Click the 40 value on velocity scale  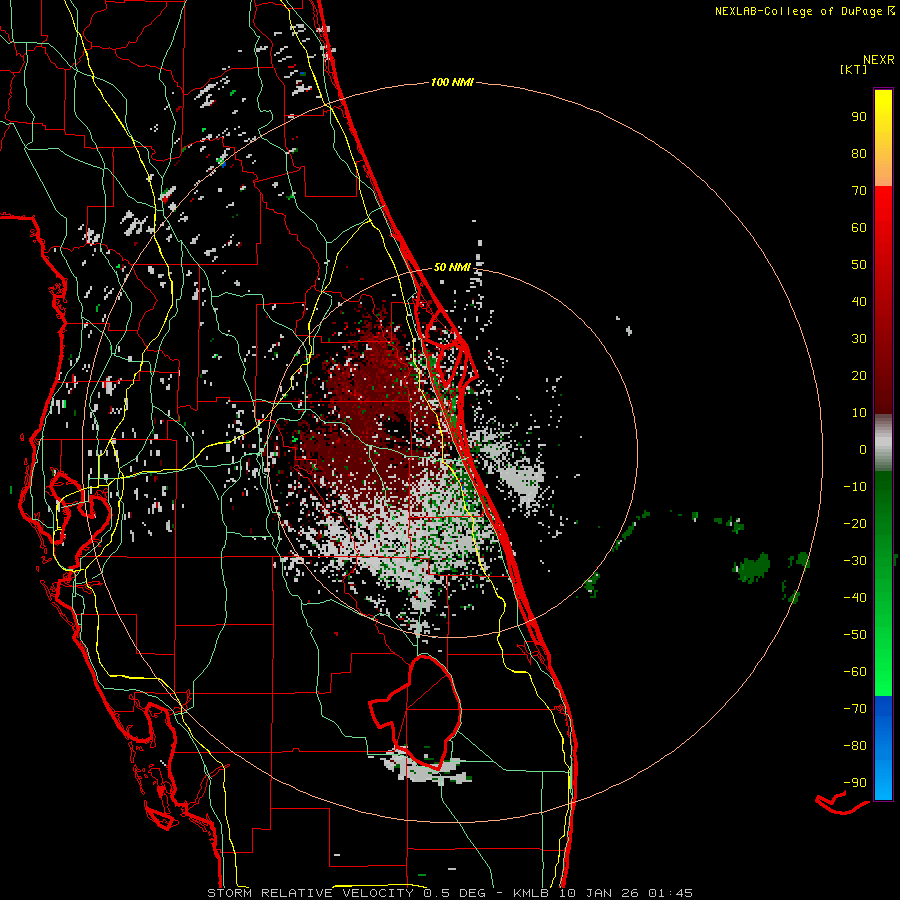pyautogui.click(x=859, y=302)
